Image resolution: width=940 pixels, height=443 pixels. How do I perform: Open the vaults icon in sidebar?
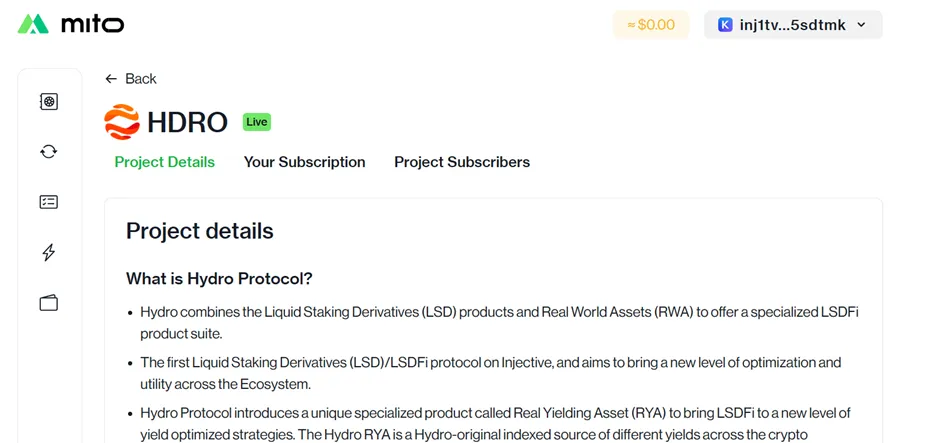(49, 102)
